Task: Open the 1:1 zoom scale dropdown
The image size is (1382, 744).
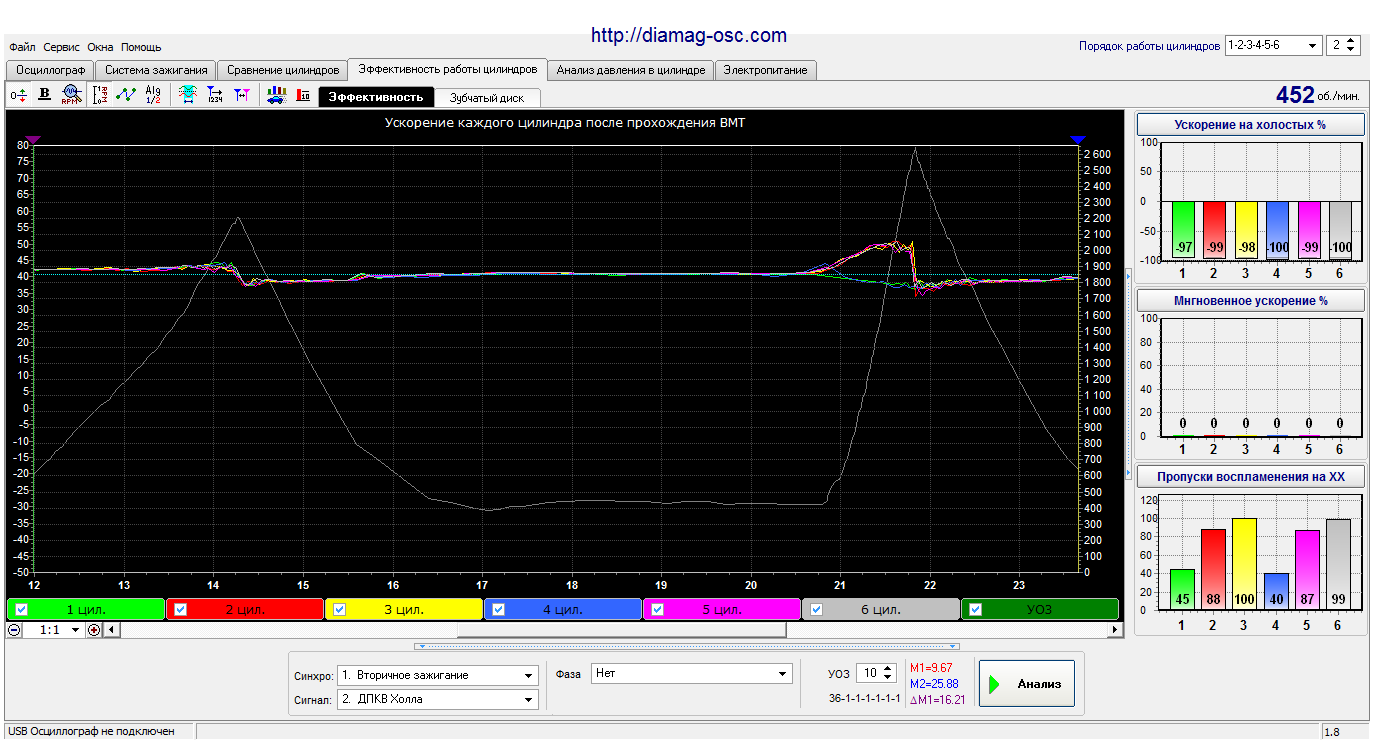Action: click(75, 630)
